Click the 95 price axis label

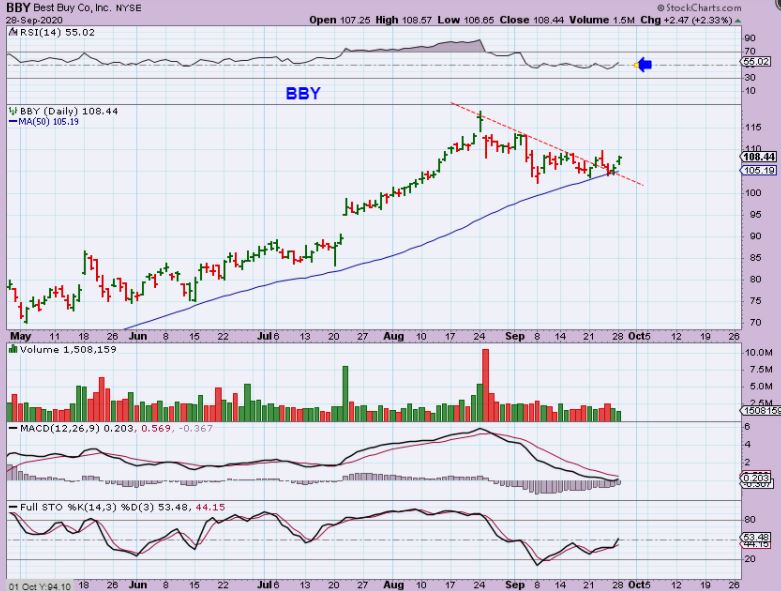pyautogui.click(x=755, y=215)
